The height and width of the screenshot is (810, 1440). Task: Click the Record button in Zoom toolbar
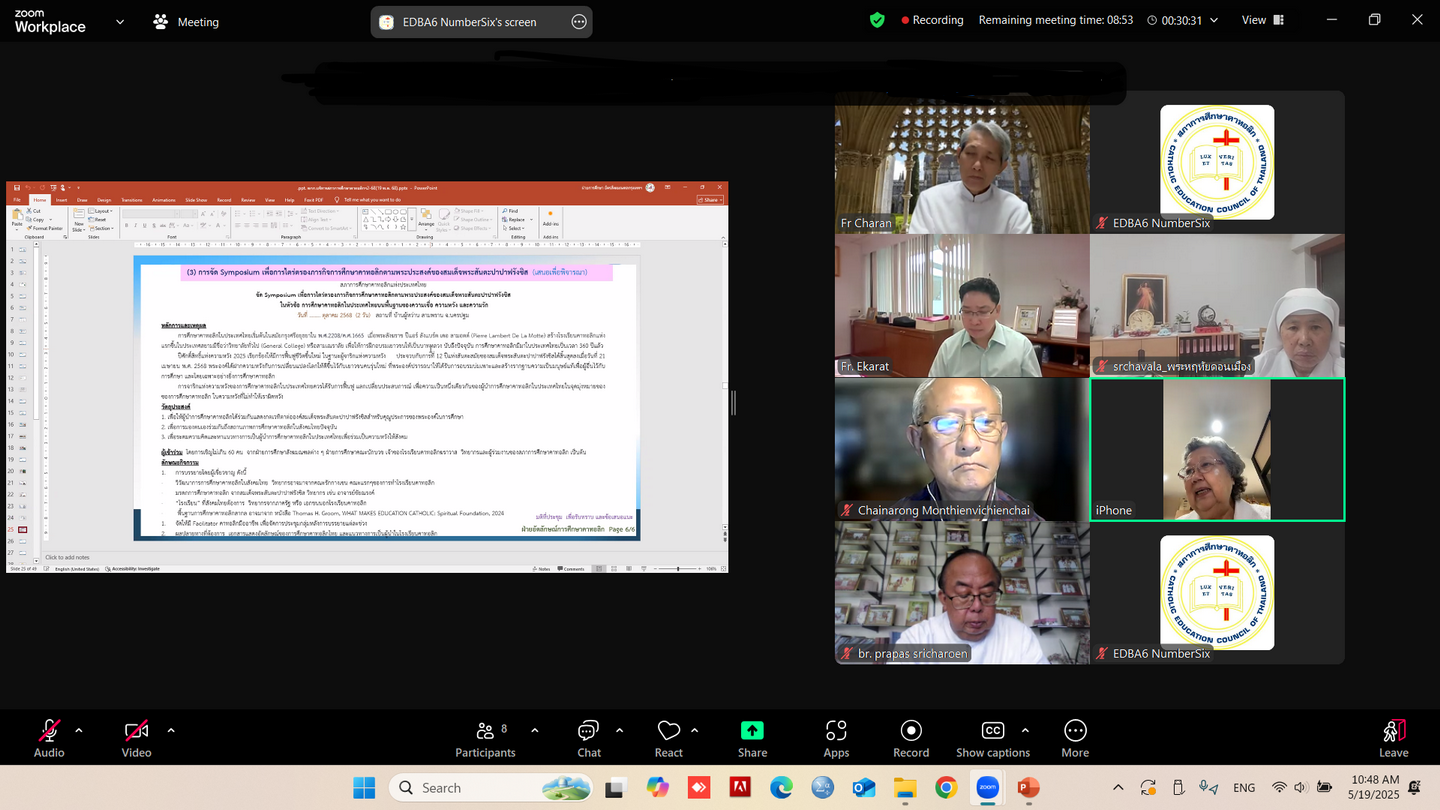coord(911,738)
